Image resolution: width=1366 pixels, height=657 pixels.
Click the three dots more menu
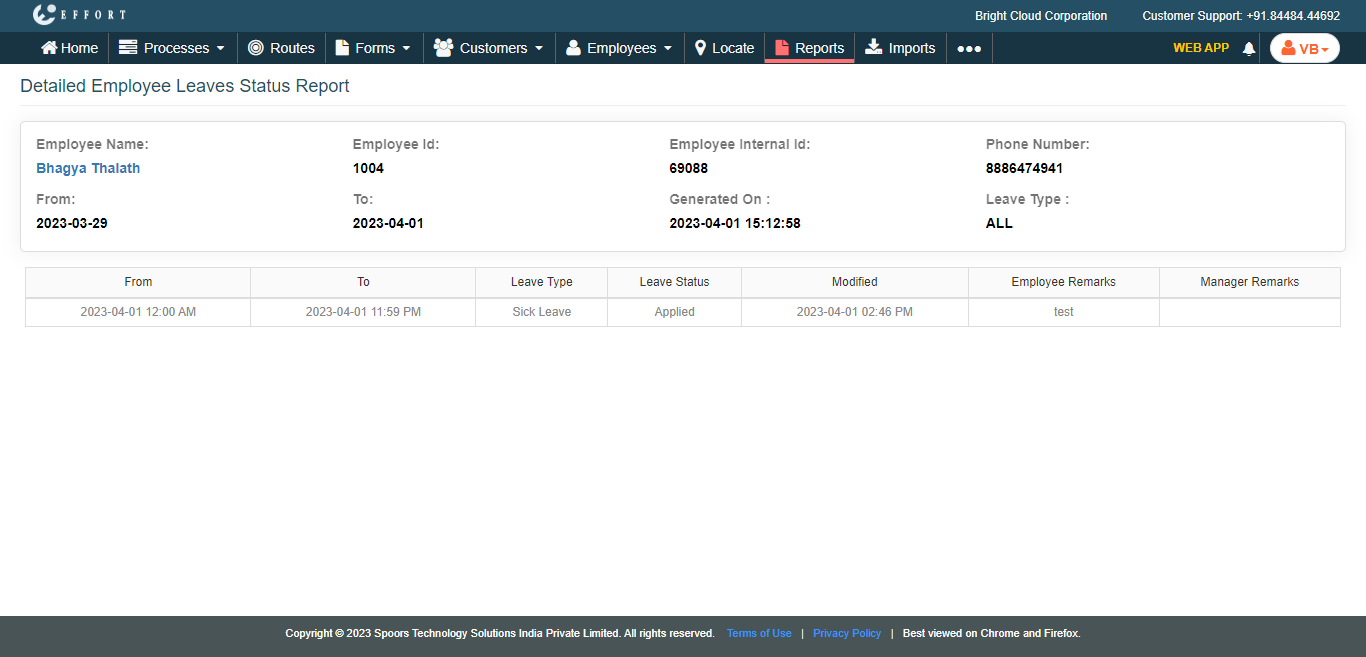[969, 48]
